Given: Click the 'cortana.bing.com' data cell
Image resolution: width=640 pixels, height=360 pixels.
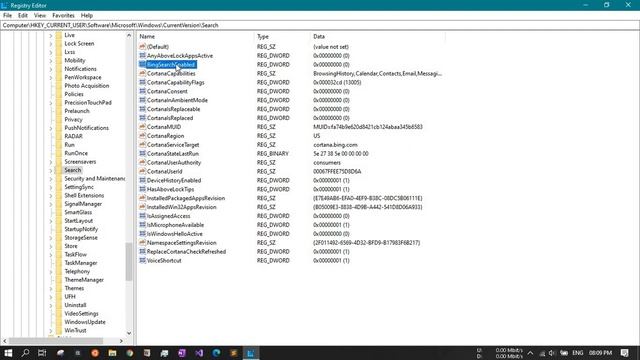Looking at the screenshot, I should 335,145.
